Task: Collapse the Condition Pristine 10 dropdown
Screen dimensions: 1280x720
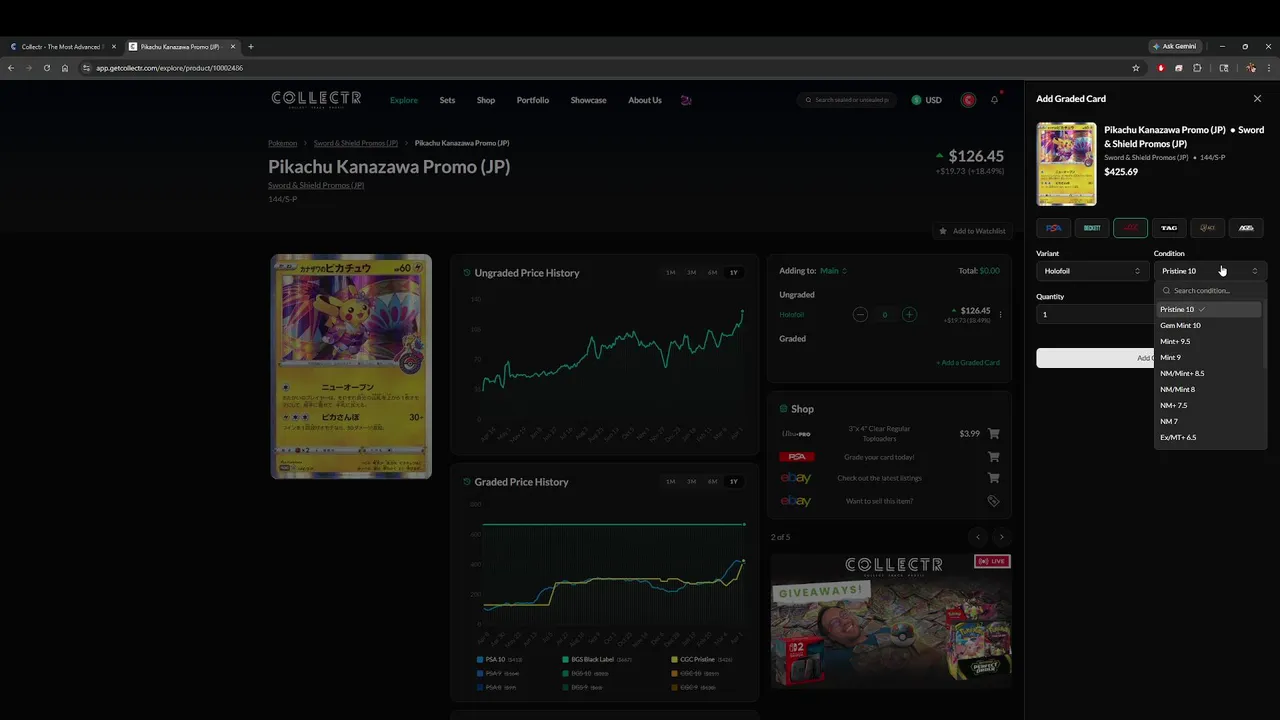Action: (x=1209, y=271)
